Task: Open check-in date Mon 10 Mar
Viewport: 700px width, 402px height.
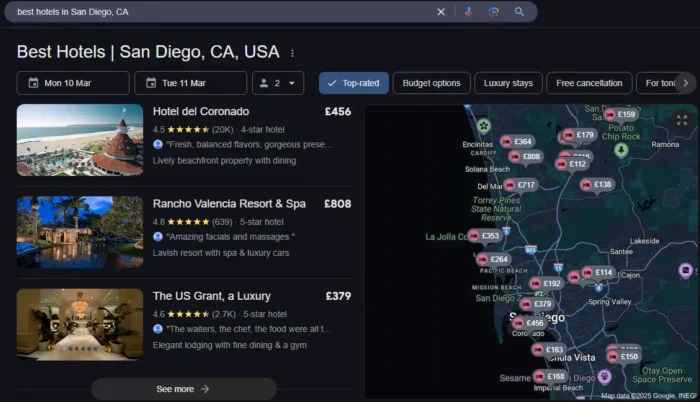Action: click(x=73, y=83)
